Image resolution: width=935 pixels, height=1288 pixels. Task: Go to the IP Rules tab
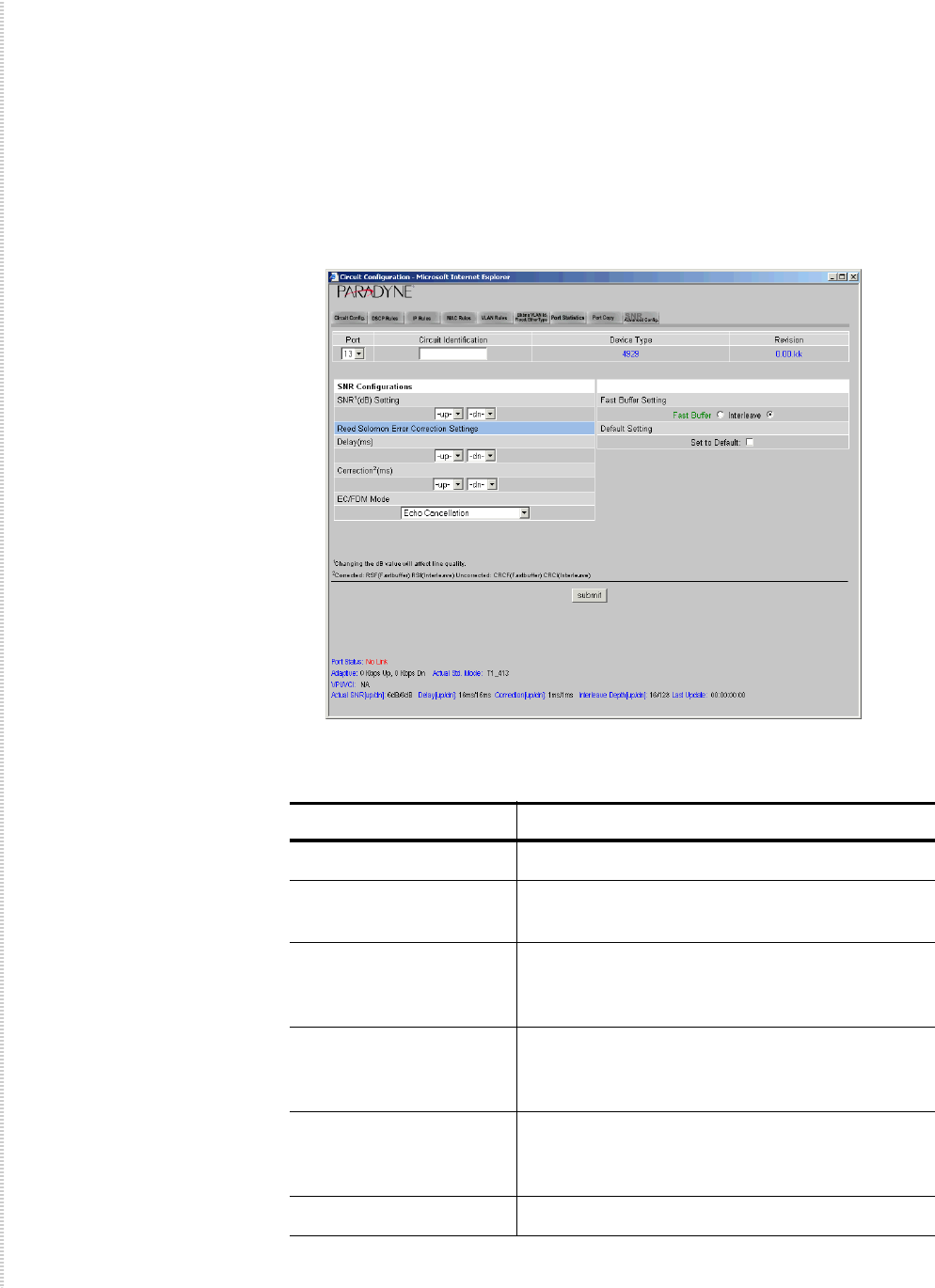[422, 318]
